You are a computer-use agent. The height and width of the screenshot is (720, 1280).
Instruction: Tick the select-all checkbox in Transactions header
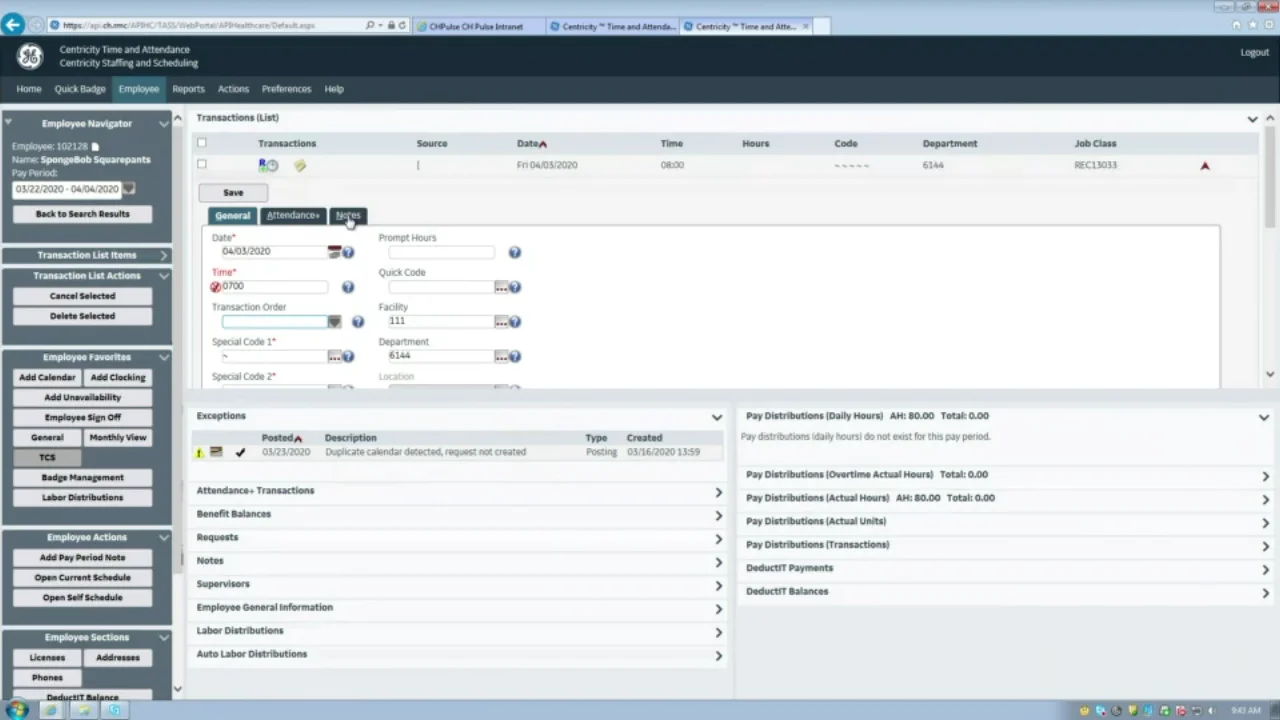tap(202, 143)
